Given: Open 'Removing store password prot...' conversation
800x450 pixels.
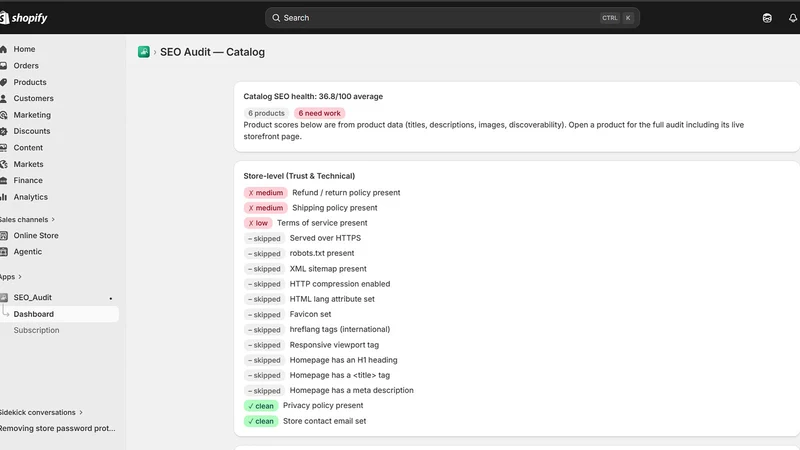Looking at the screenshot, I should click(57, 429).
